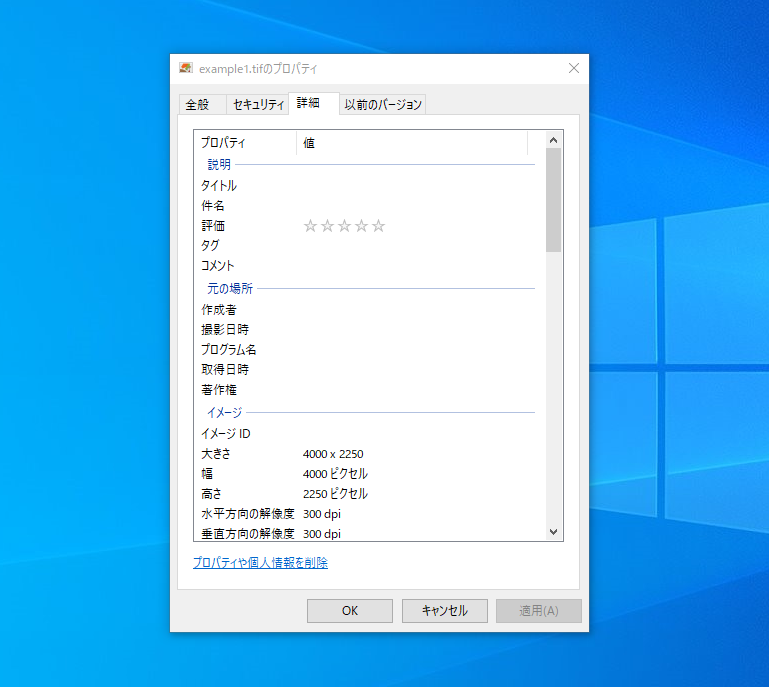This screenshot has width=769, height=687.
Task: Click the キャンセル button
Action: coord(445,611)
